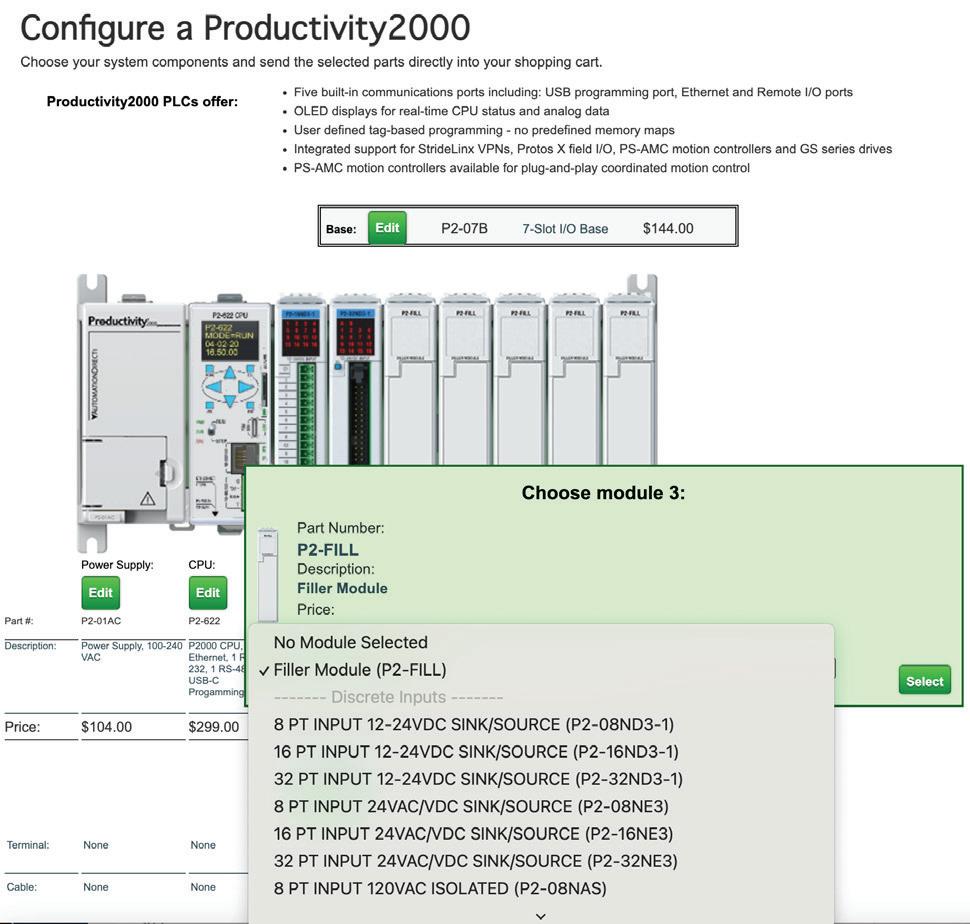970x924 pixels.
Task: Click the dropdown list scroll-down chevron
Action: click(541, 916)
